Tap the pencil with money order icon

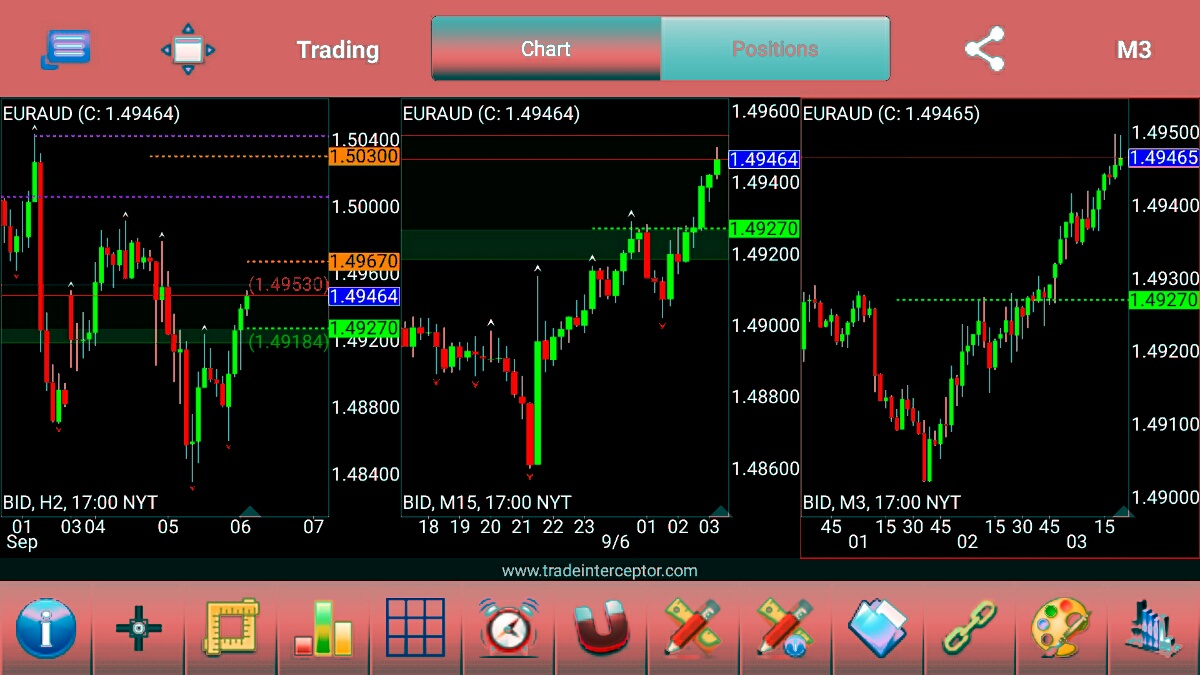click(692, 629)
